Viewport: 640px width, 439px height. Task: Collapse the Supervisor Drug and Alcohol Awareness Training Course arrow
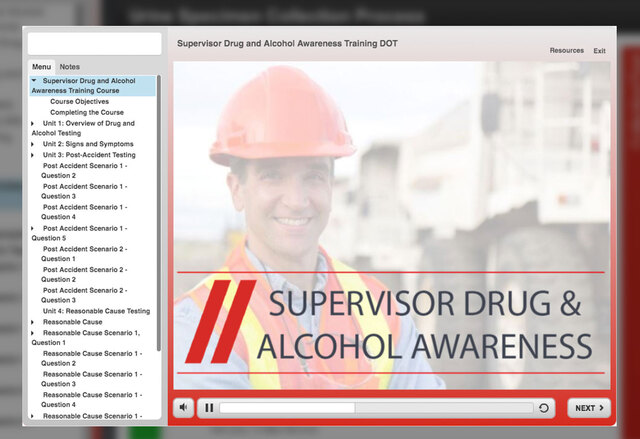tap(34, 80)
